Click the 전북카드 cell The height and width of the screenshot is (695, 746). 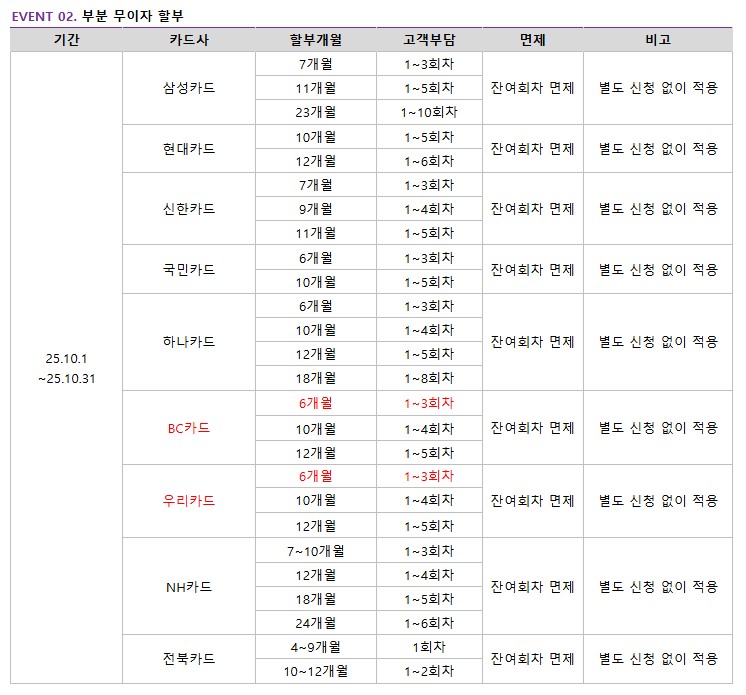(x=189, y=659)
